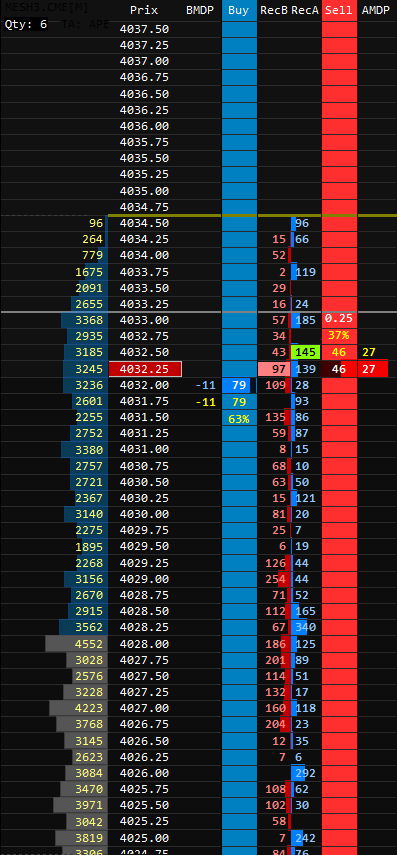
Task: Click the green 145 cell at 4032.50
Action: point(305,353)
